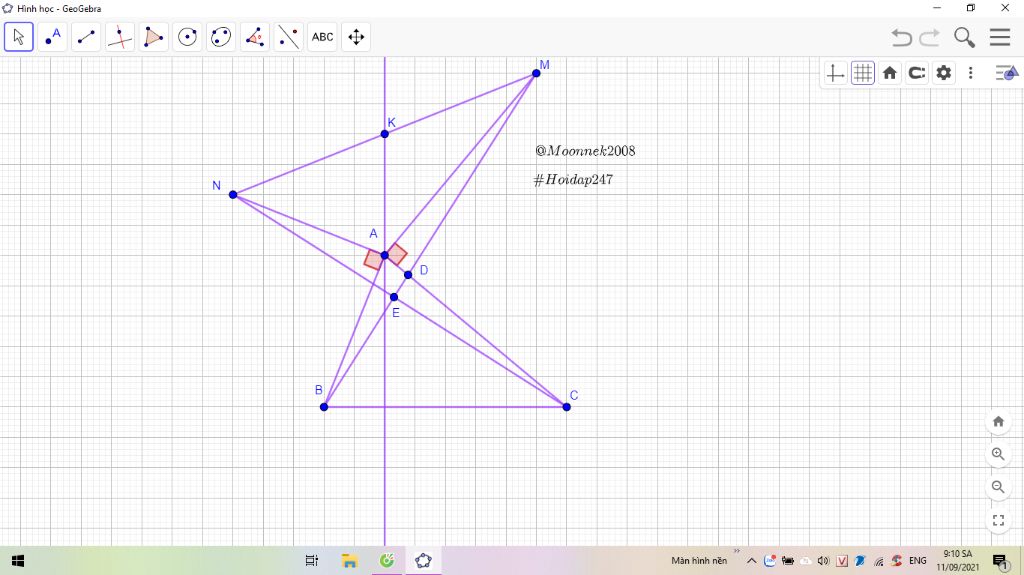Toggle grid display in style bar

[863, 73]
